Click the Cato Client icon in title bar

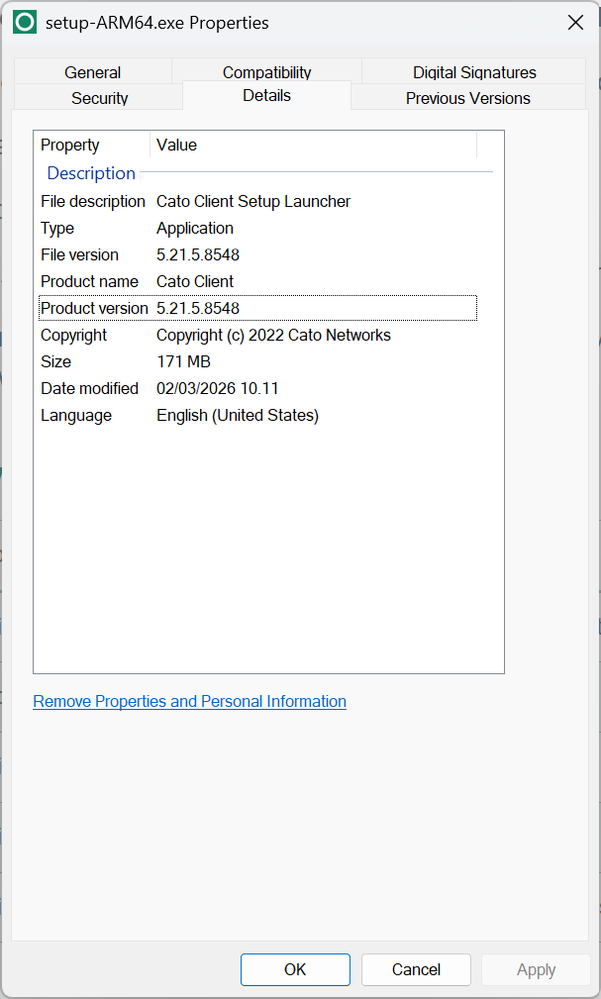[x=25, y=22]
